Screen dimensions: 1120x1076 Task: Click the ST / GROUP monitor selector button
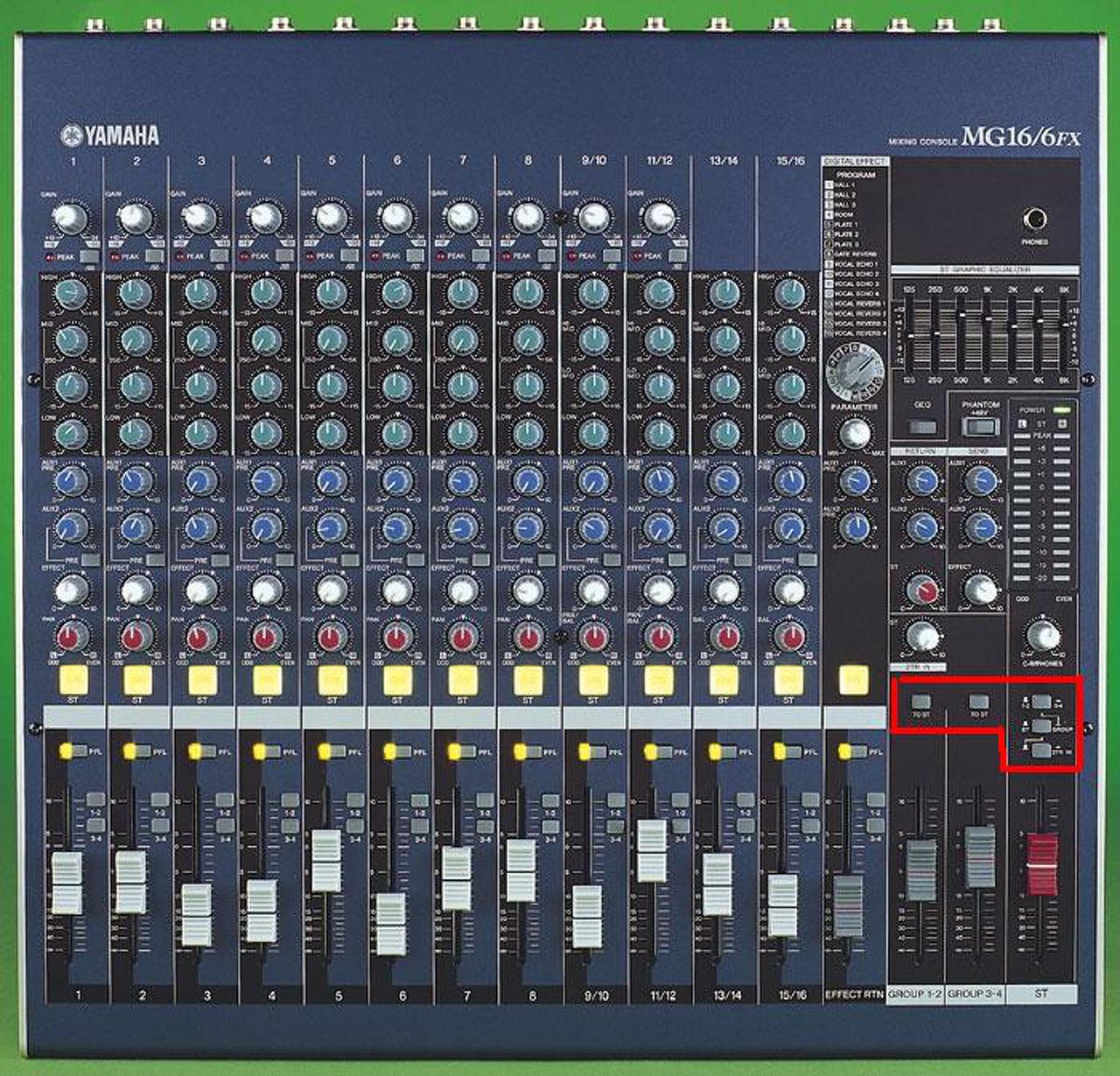[1040, 725]
